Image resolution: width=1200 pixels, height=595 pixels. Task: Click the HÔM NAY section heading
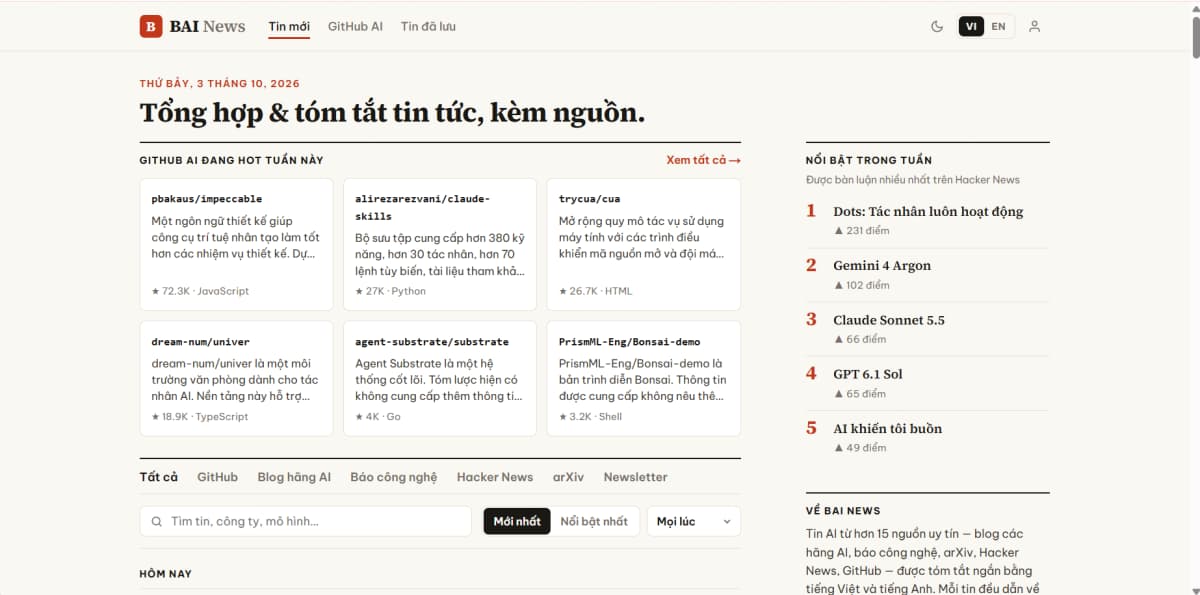click(x=166, y=574)
